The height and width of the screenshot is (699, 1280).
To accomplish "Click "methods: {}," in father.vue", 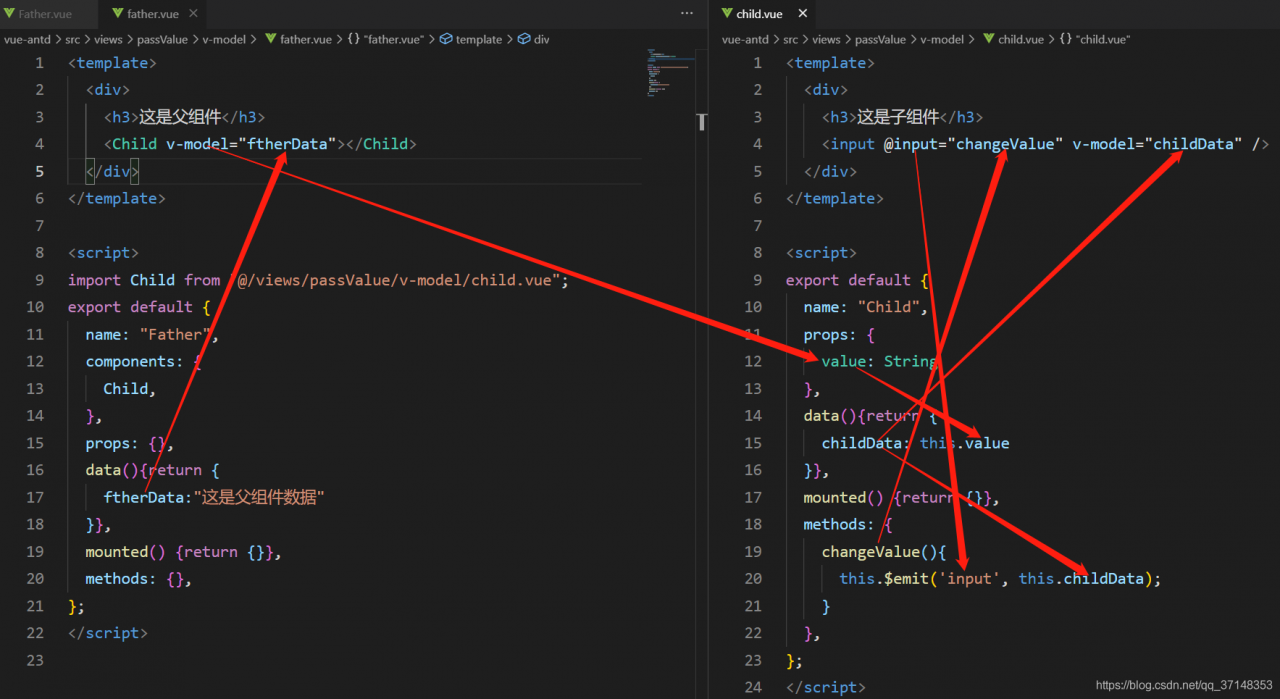I will click(138, 579).
